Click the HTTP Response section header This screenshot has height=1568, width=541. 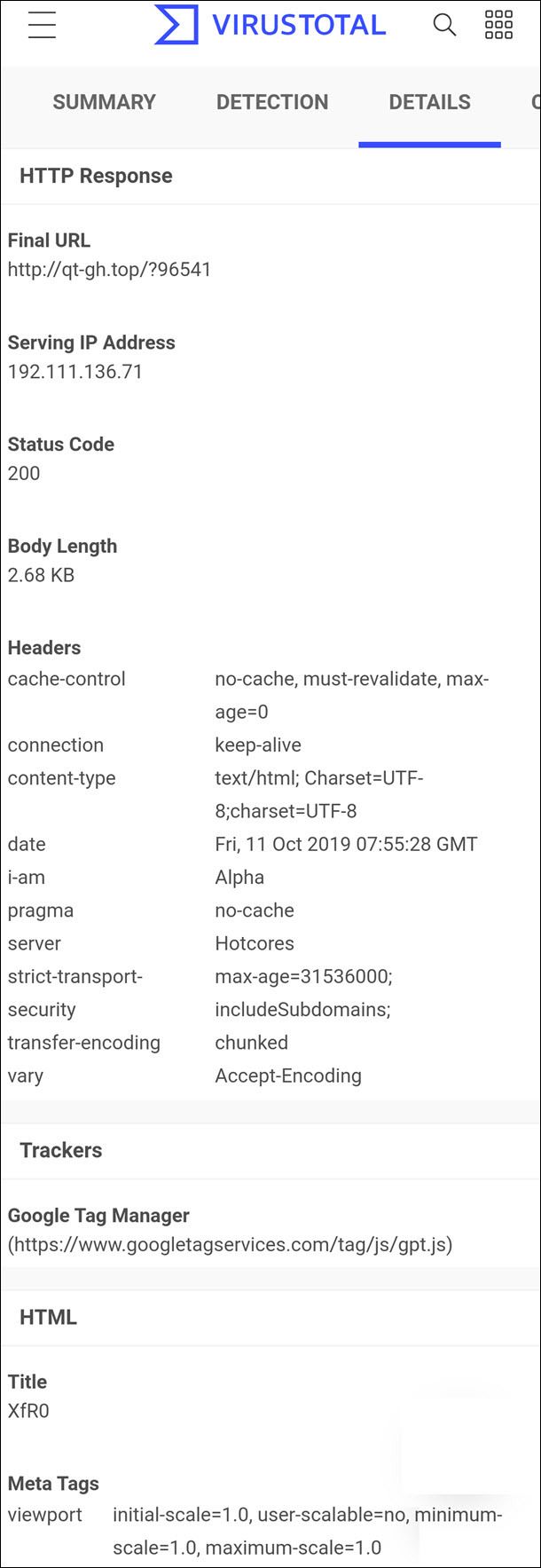[96, 176]
